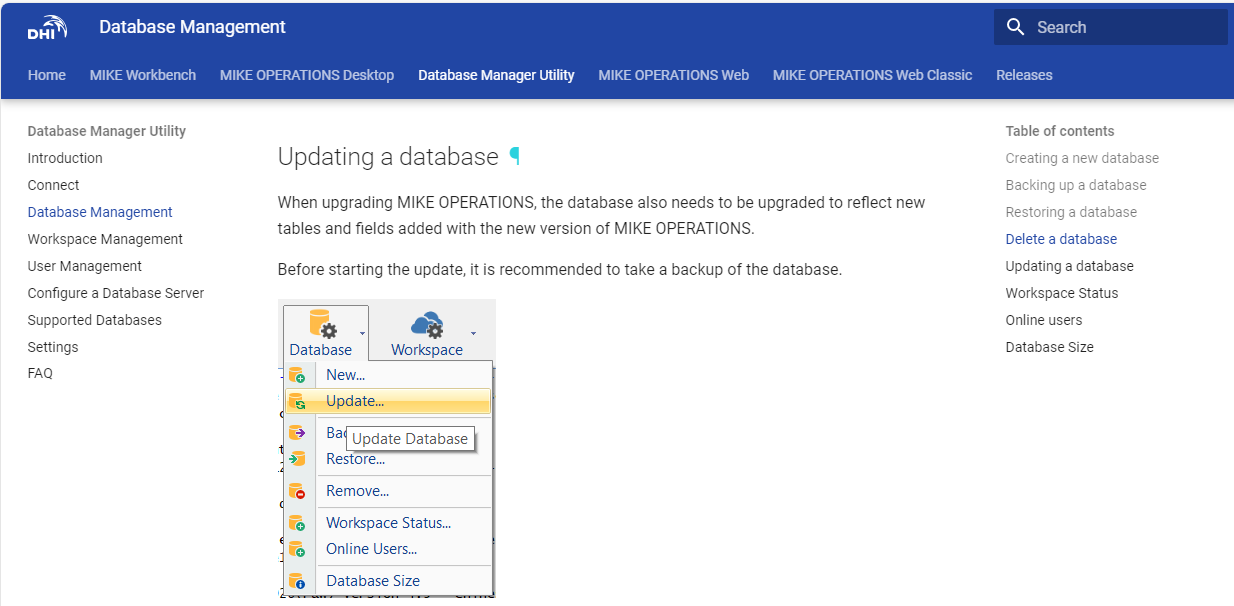Jump to Backing up a database section
Screen dimensions: 1234x606
coord(1076,185)
